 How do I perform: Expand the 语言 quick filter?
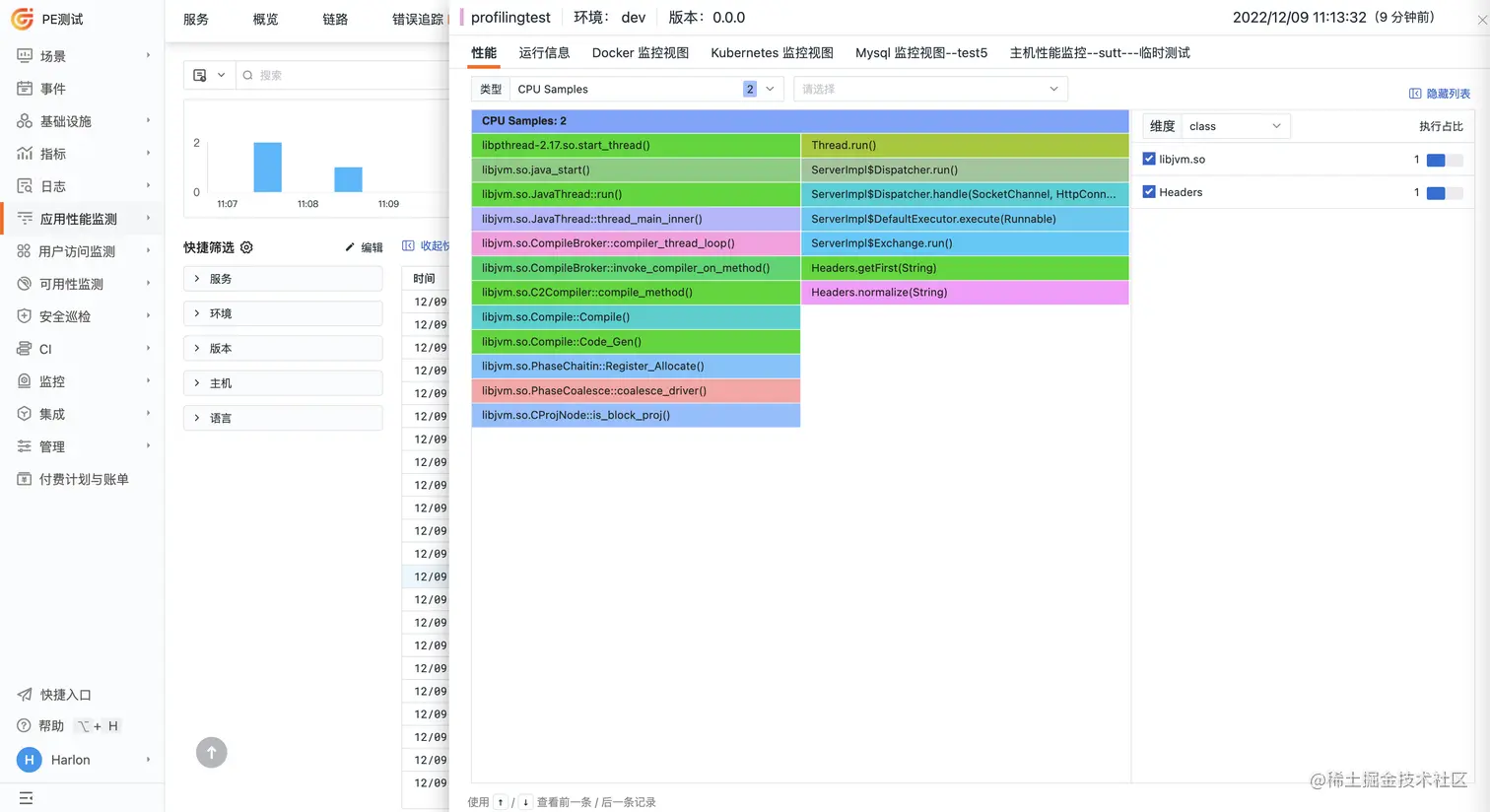[283, 418]
